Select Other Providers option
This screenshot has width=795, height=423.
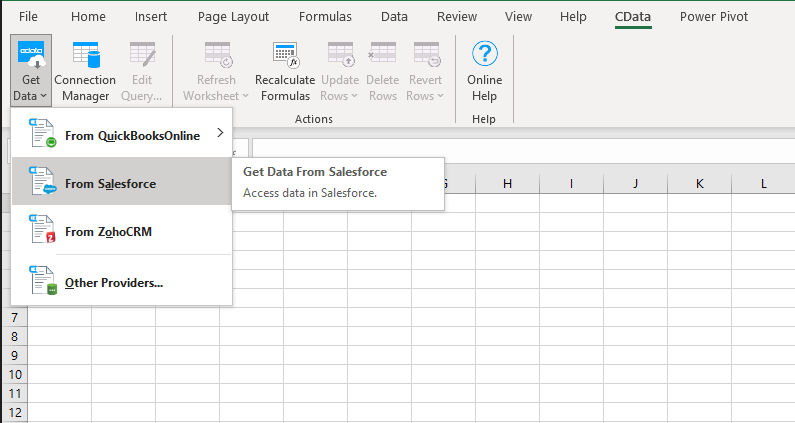[x=113, y=282]
